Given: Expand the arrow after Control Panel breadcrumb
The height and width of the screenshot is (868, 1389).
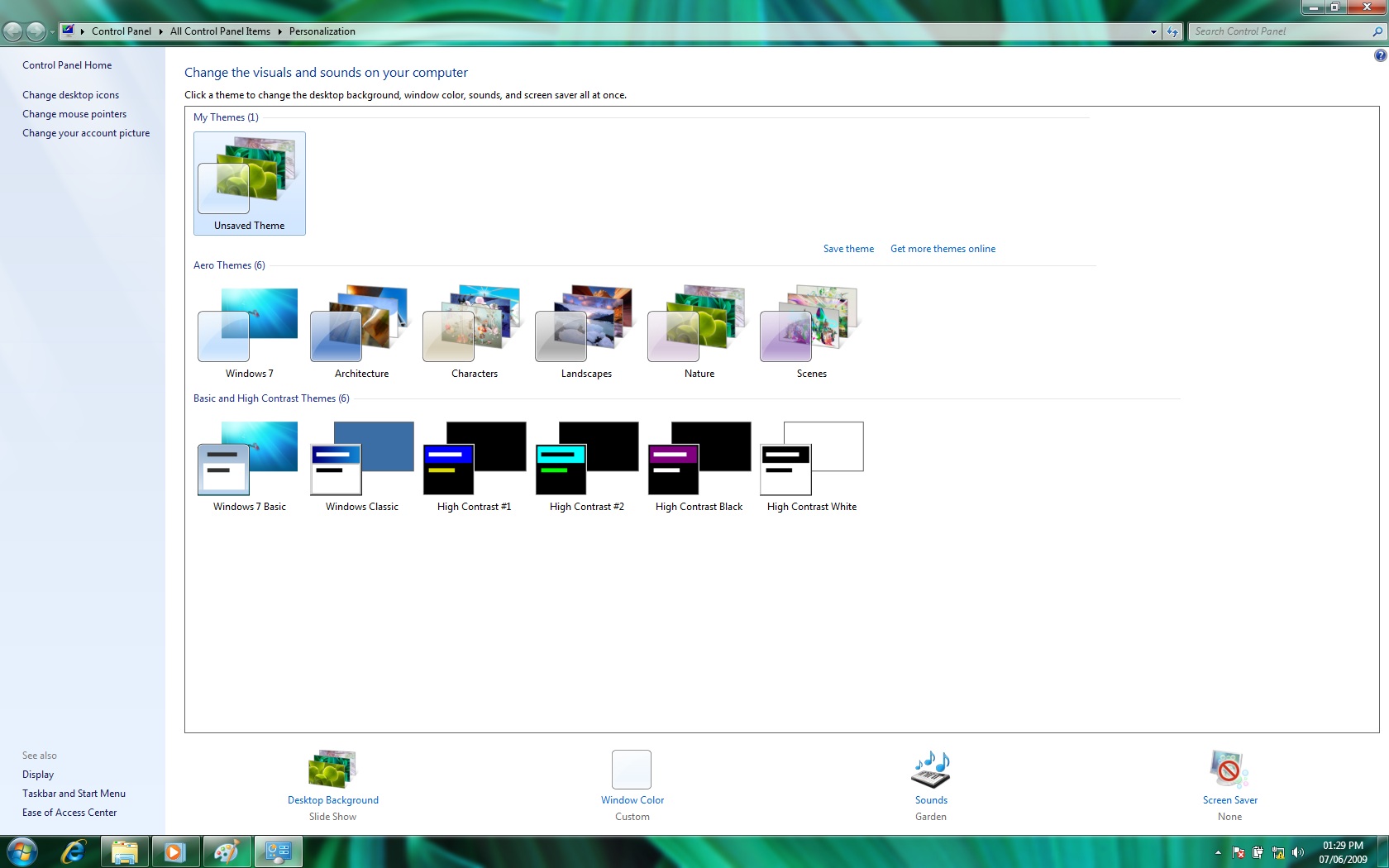Looking at the screenshot, I should pos(160,31).
